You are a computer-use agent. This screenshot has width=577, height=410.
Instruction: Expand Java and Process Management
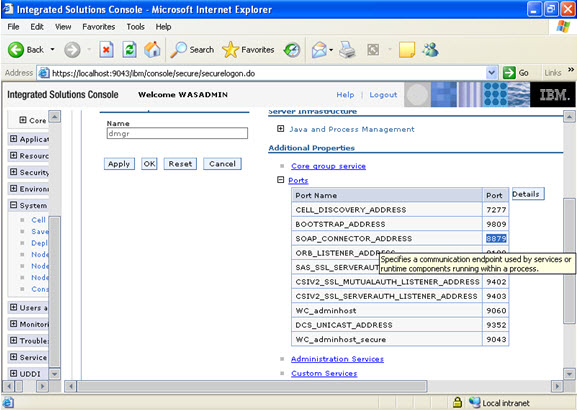coord(280,128)
